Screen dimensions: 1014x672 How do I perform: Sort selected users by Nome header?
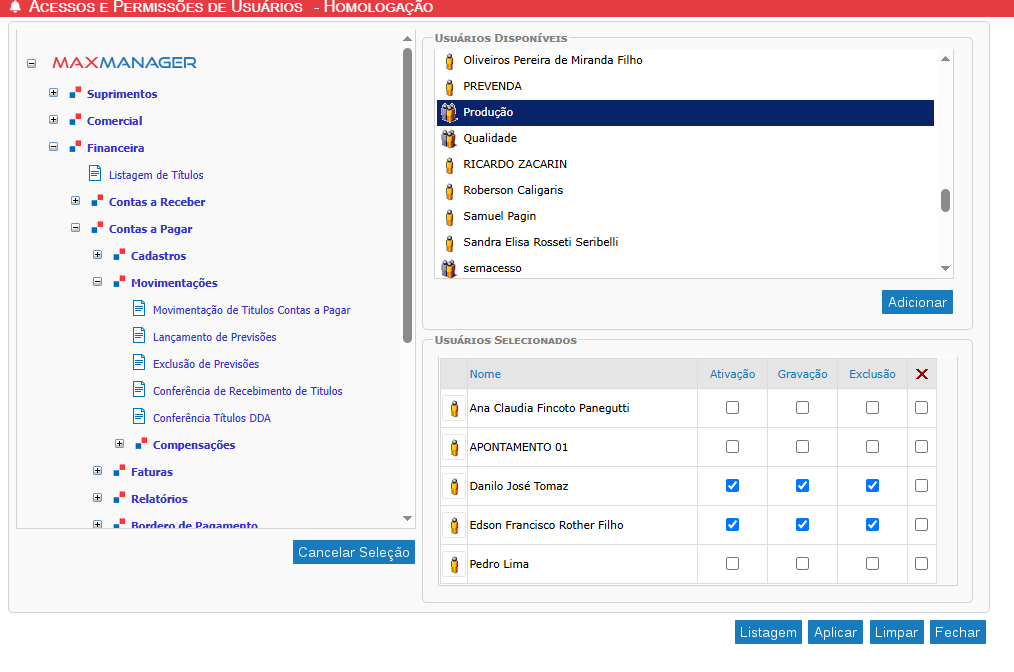(485, 374)
